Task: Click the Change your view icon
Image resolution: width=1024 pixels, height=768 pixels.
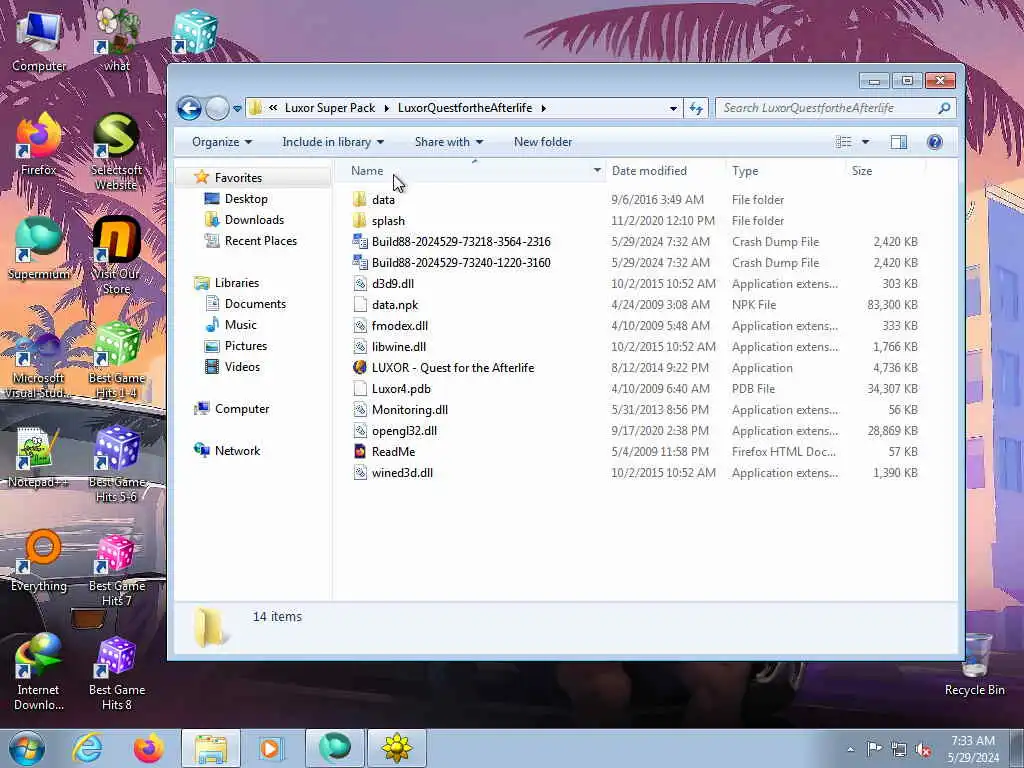Action: pyautogui.click(x=844, y=142)
